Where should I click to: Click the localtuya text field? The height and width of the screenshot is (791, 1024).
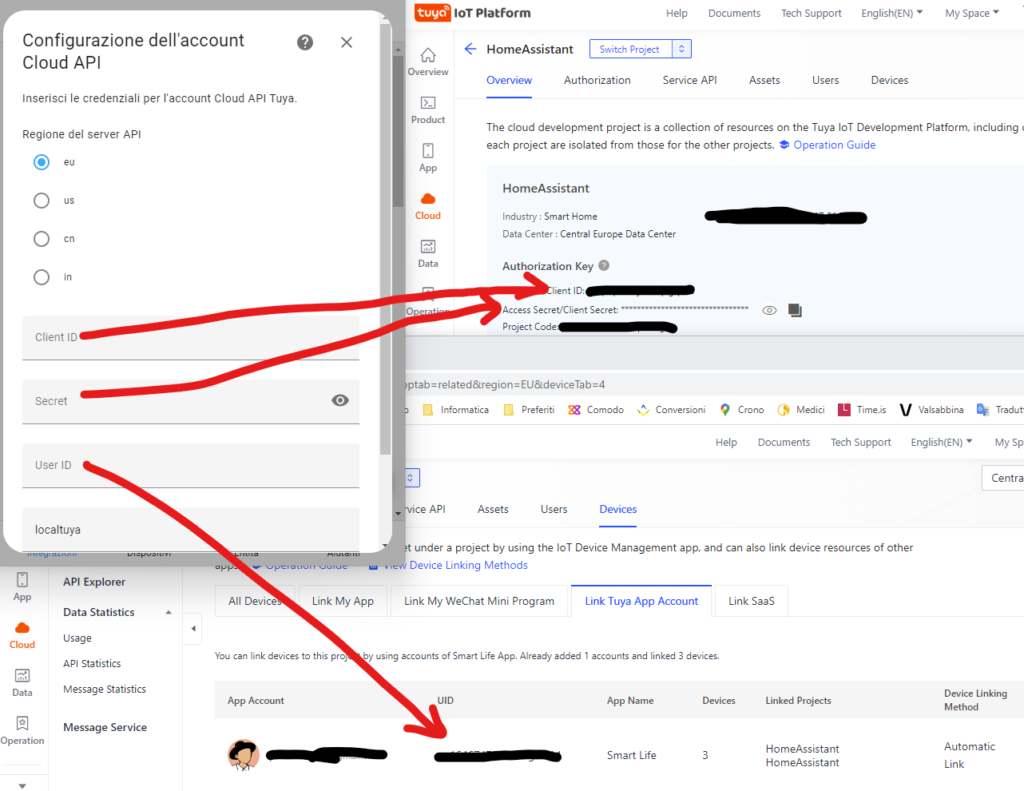(191, 529)
